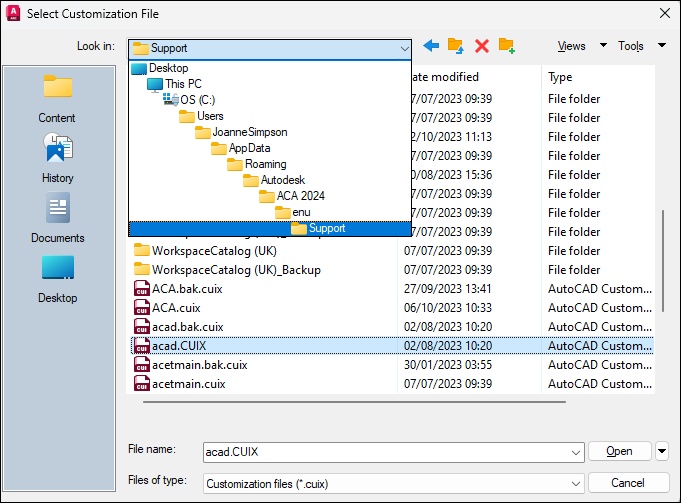Click the WorkspaceCatalog (UK) folder icon
This screenshot has height=503, width=681.
click(142, 250)
